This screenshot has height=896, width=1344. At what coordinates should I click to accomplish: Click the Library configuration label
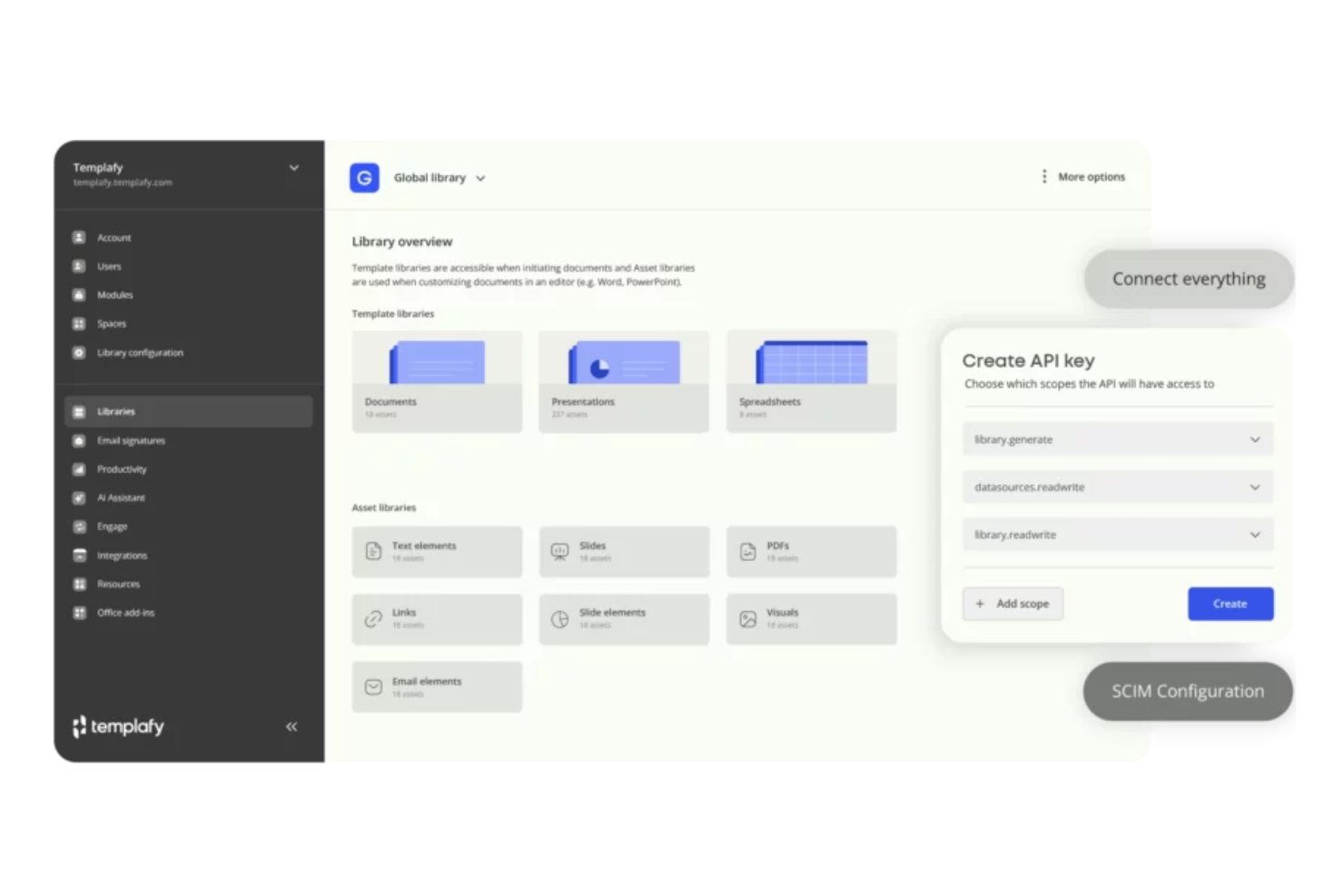[141, 353]
